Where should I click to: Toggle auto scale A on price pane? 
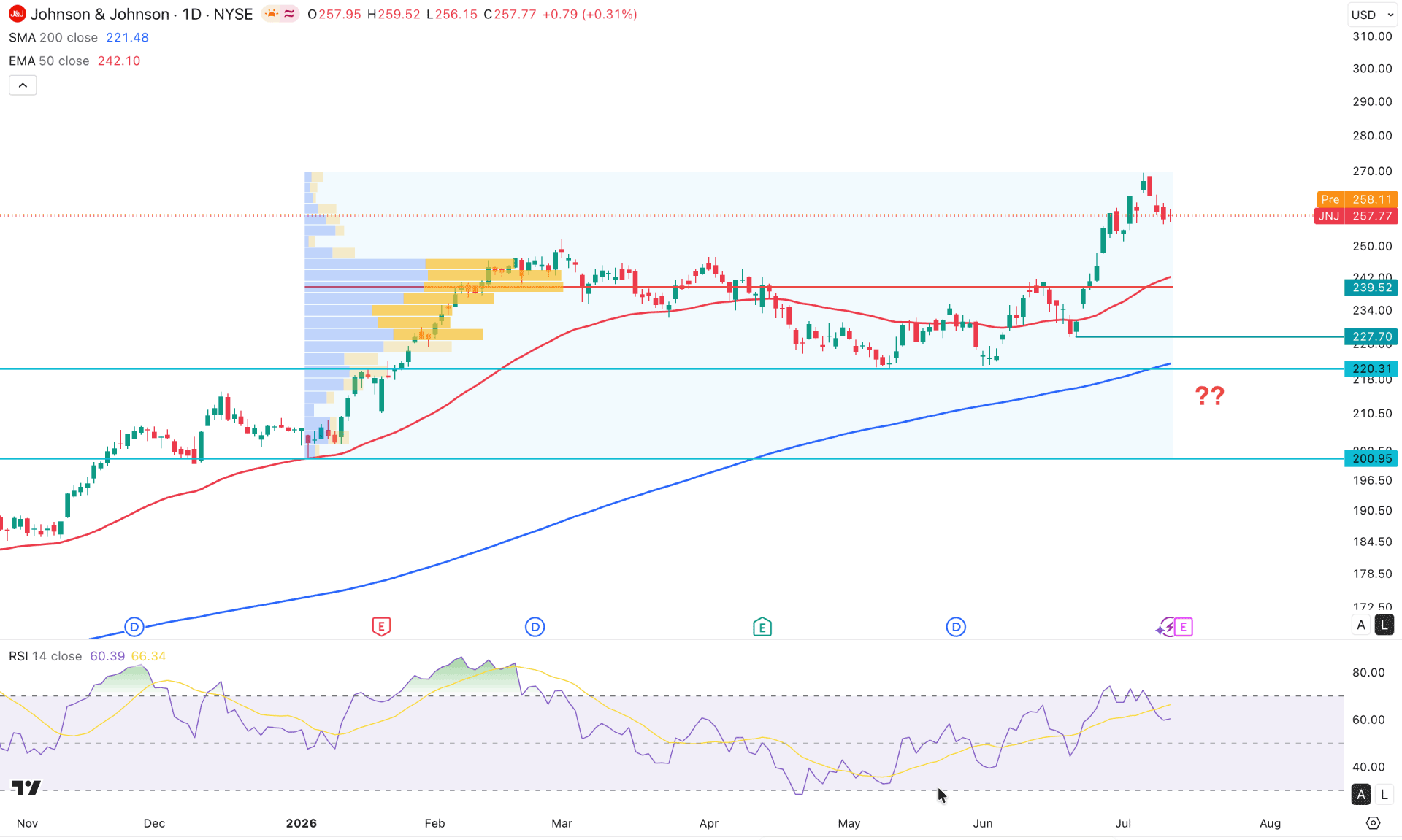(1361, 625)
